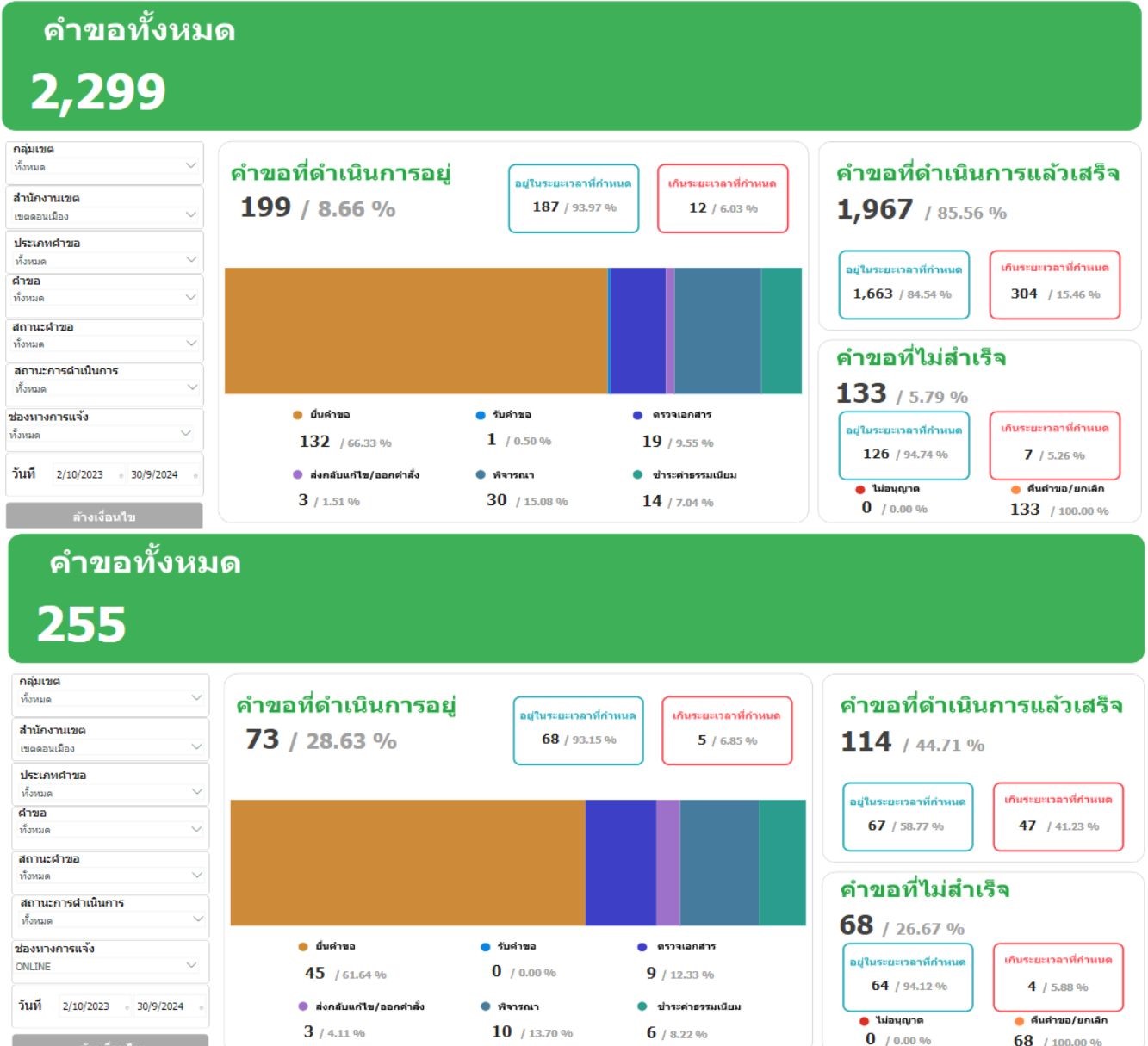Click the steel-blue พิจารณา legend dot with 30 / 15.08 %
Viewport: 1148px width, 1046px height.
[x=481, y=474]
